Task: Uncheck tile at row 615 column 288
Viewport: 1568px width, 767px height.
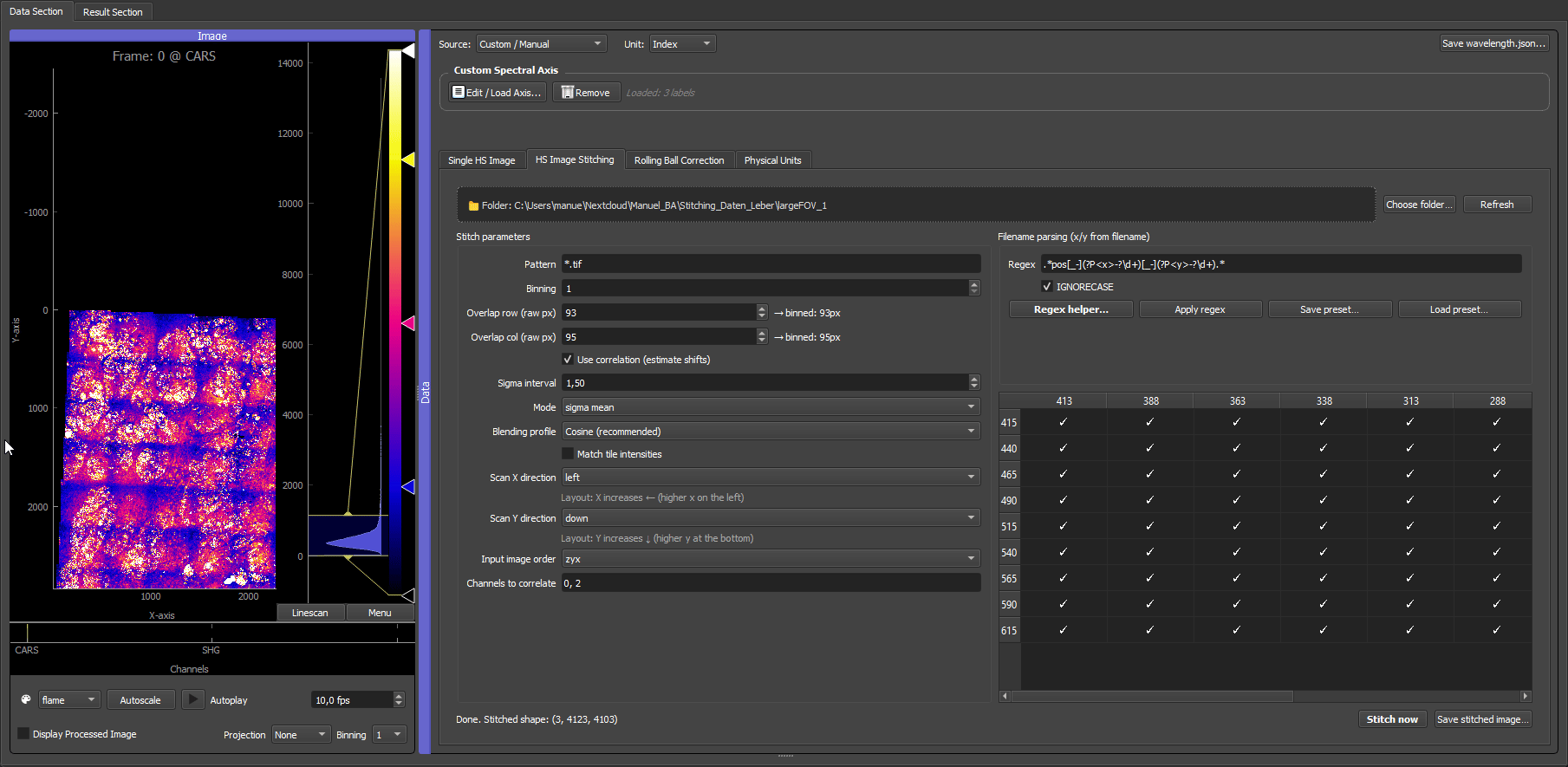Action: point(1497,630)
